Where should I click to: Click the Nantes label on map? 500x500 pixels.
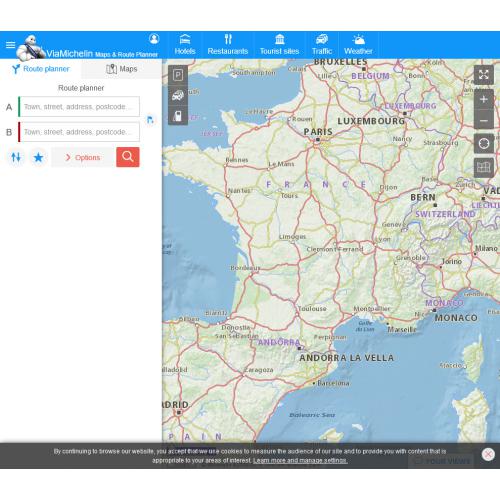click(x=239, y=191)
